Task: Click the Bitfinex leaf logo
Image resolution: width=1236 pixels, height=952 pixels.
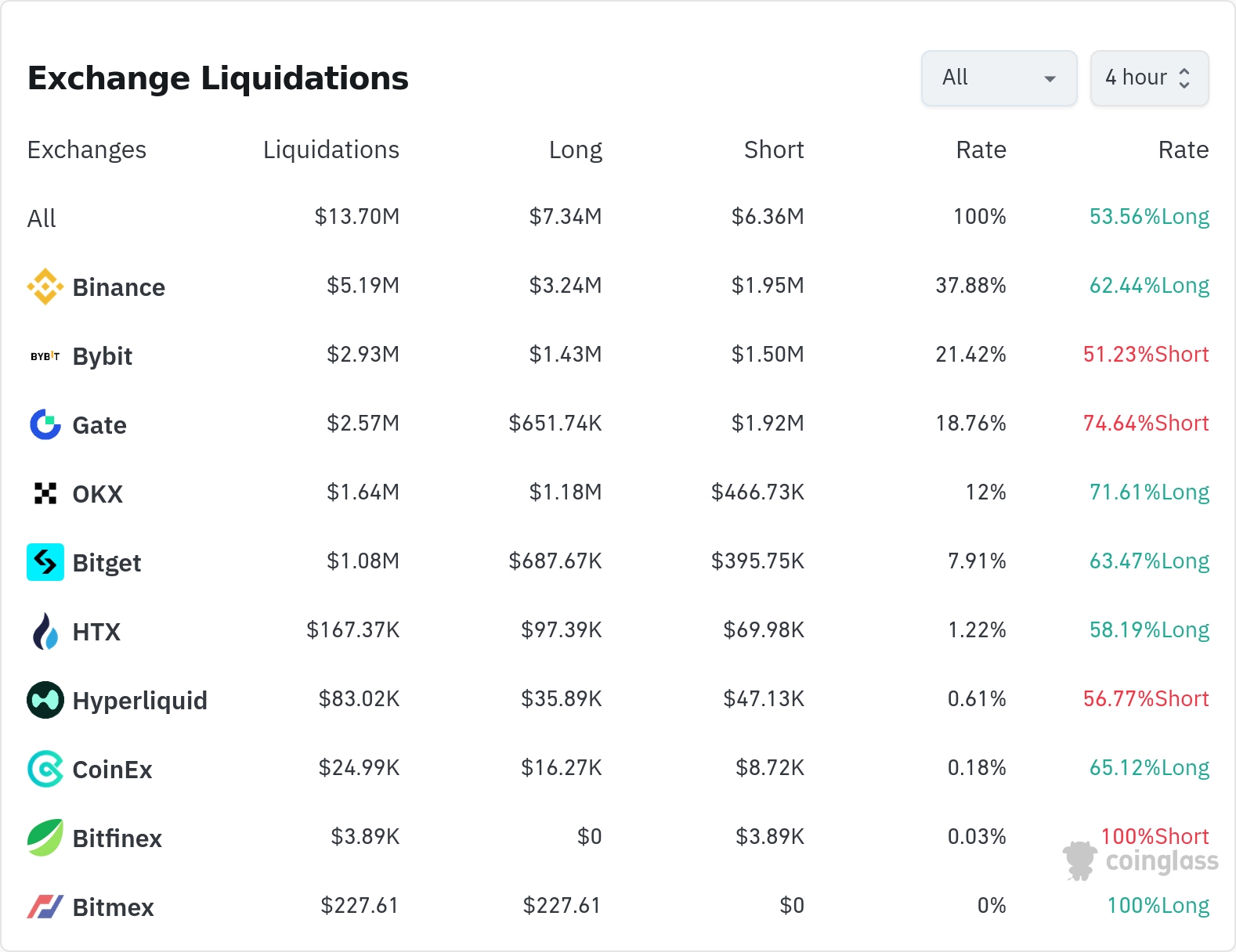Action: click(45, 838)
